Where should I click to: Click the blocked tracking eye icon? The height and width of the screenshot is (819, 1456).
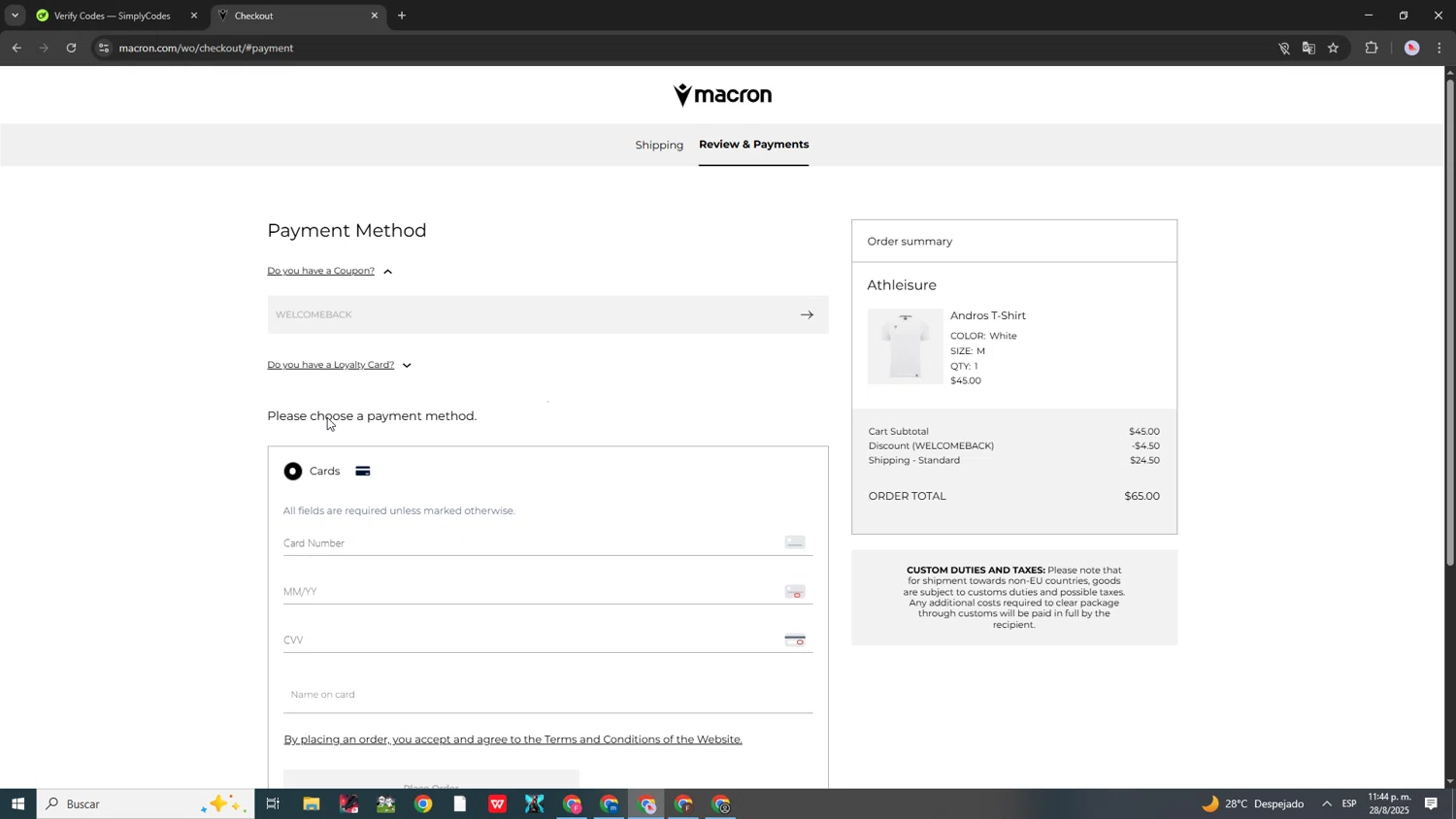(x=1283, y=48)
